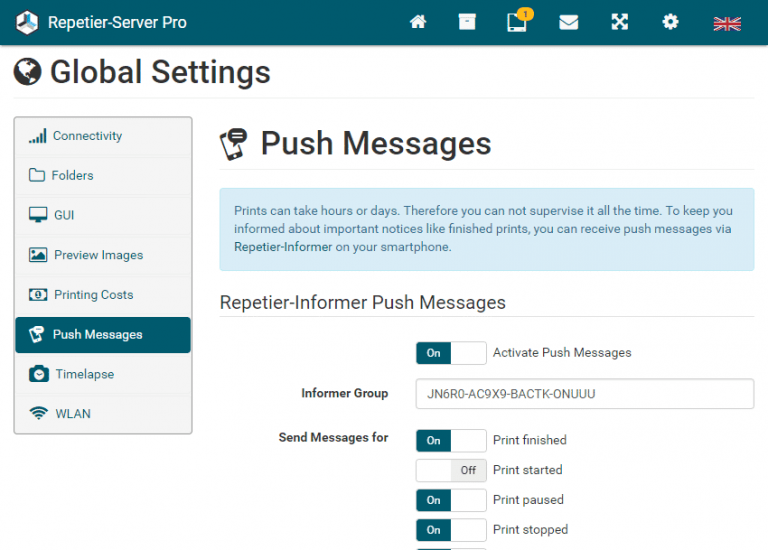
Task: Open the Folders settings tab
Action: pos(103,175)
